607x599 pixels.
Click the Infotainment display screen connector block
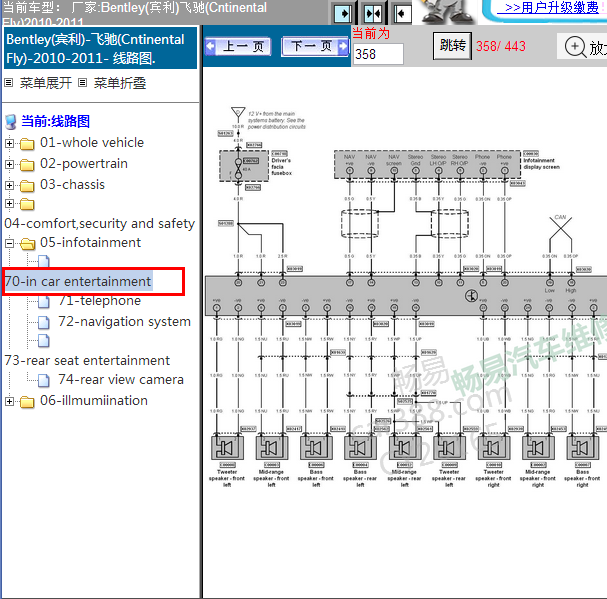(x=427, y=165)
